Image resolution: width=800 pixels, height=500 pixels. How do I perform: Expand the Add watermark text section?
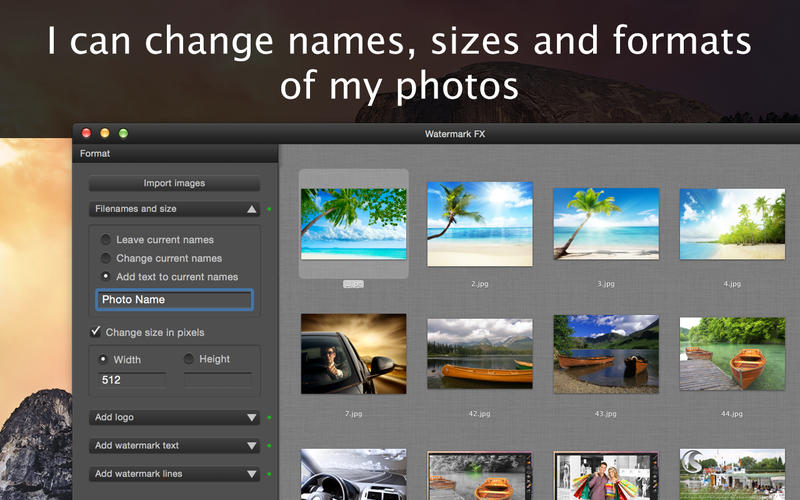[x=174, y=445]
